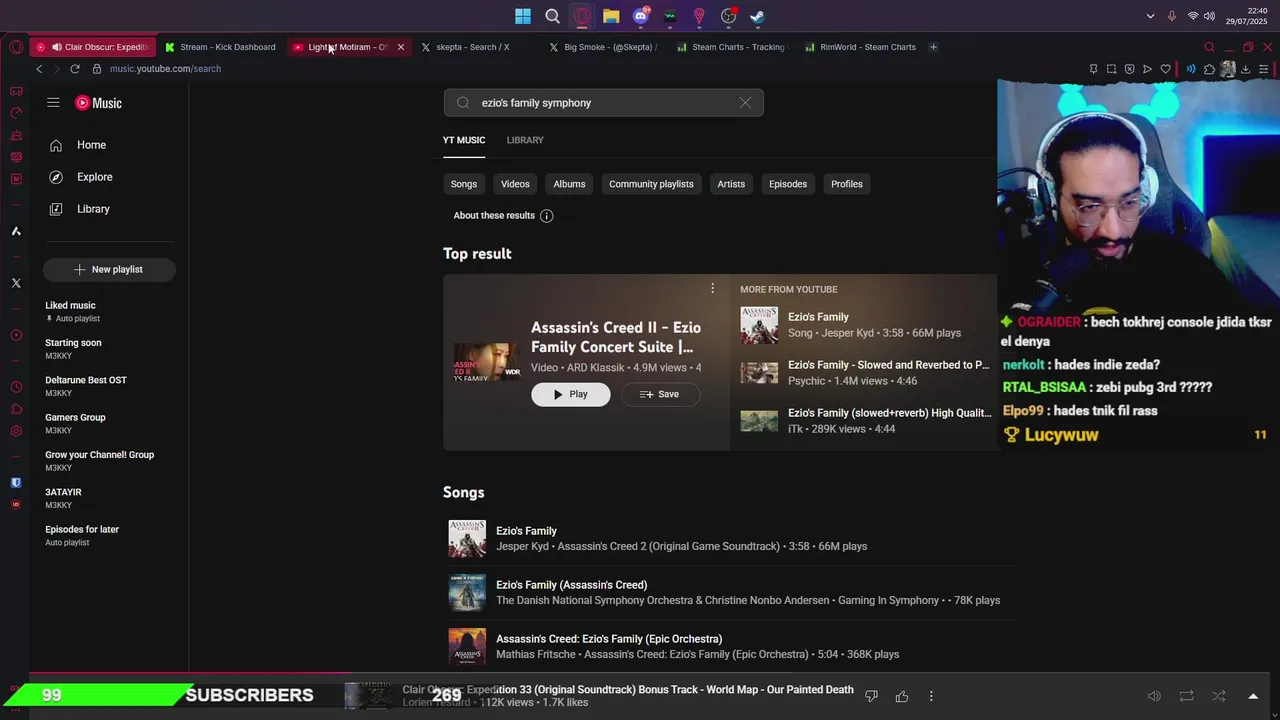Toggle shuffle in the player bar
Image resolution: width=1280 pixels, height=720 pixels.
(x=1218, y=696)
